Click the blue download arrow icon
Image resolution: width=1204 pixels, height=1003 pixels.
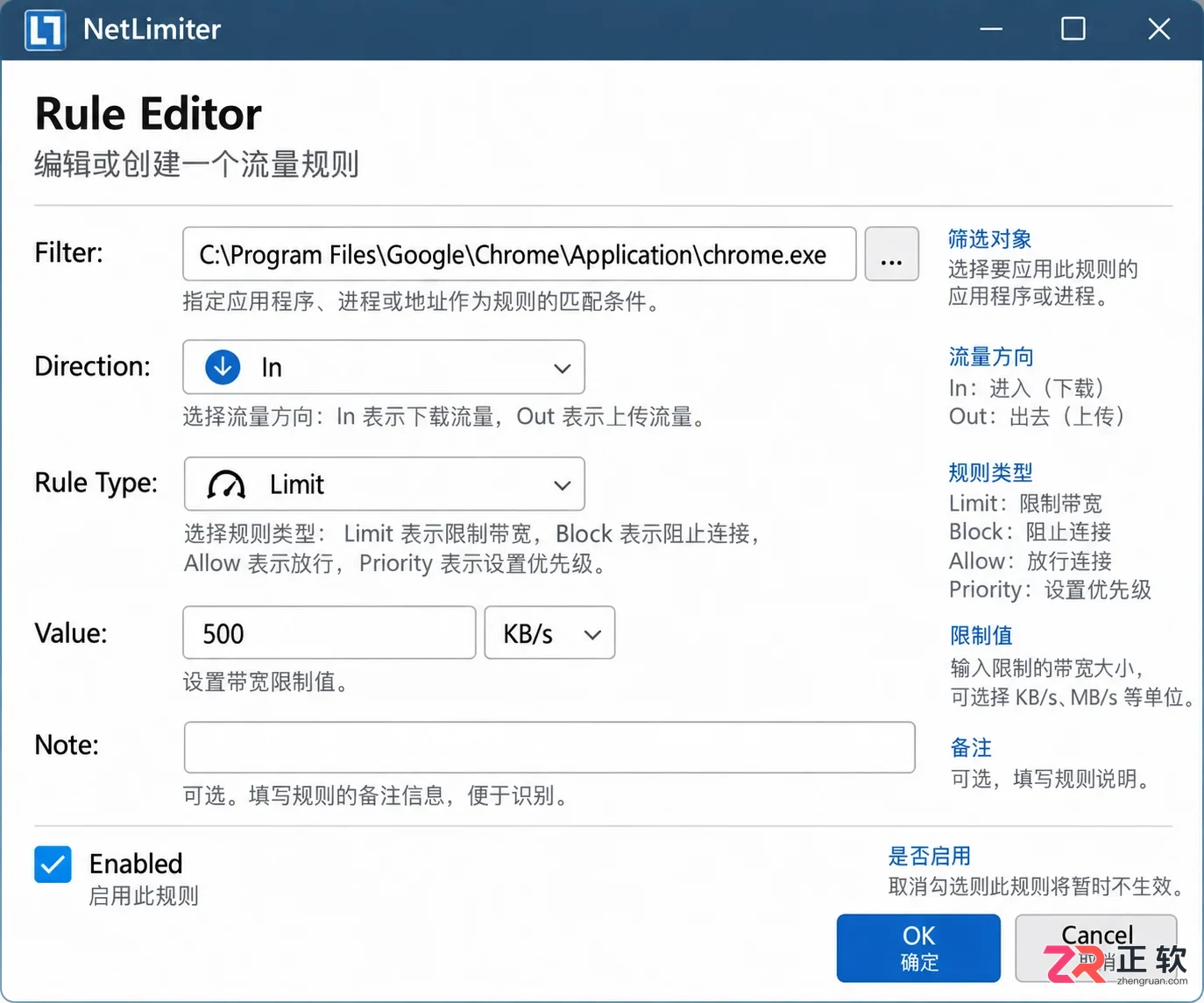pos(223,367)
